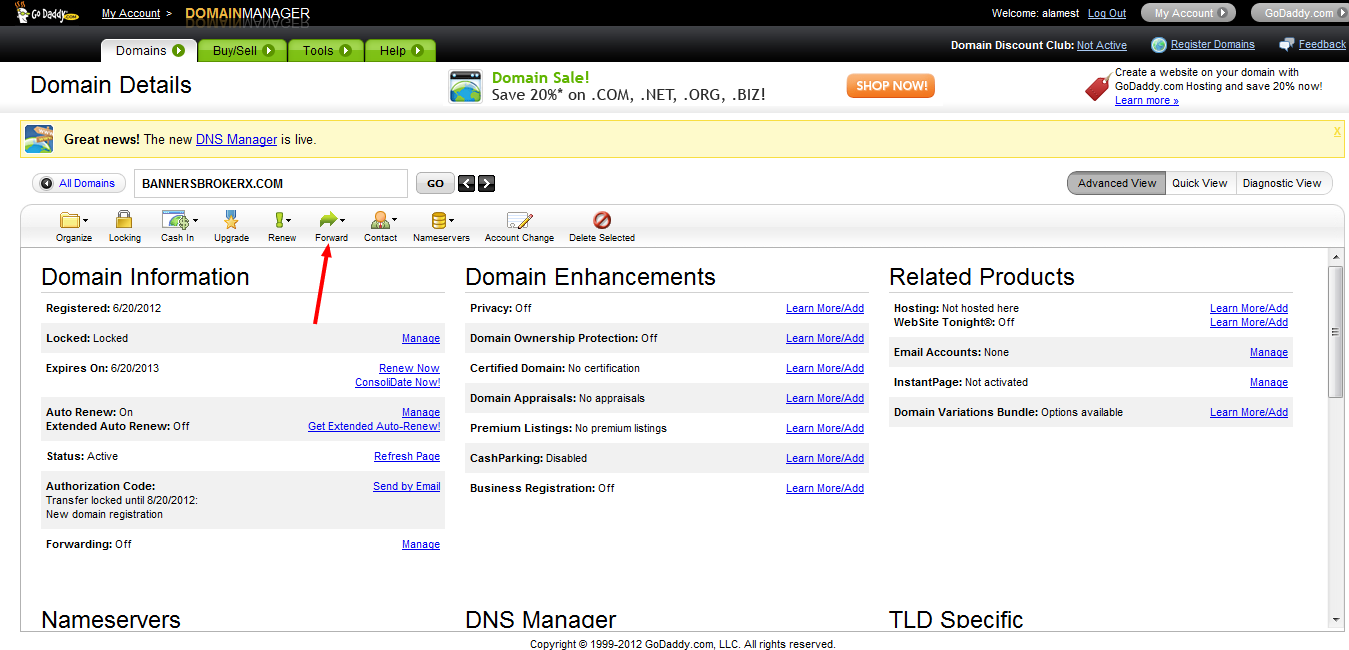Go to next domain arrow
Viewport: 1349px width, 650px height.
coord(486,183)
